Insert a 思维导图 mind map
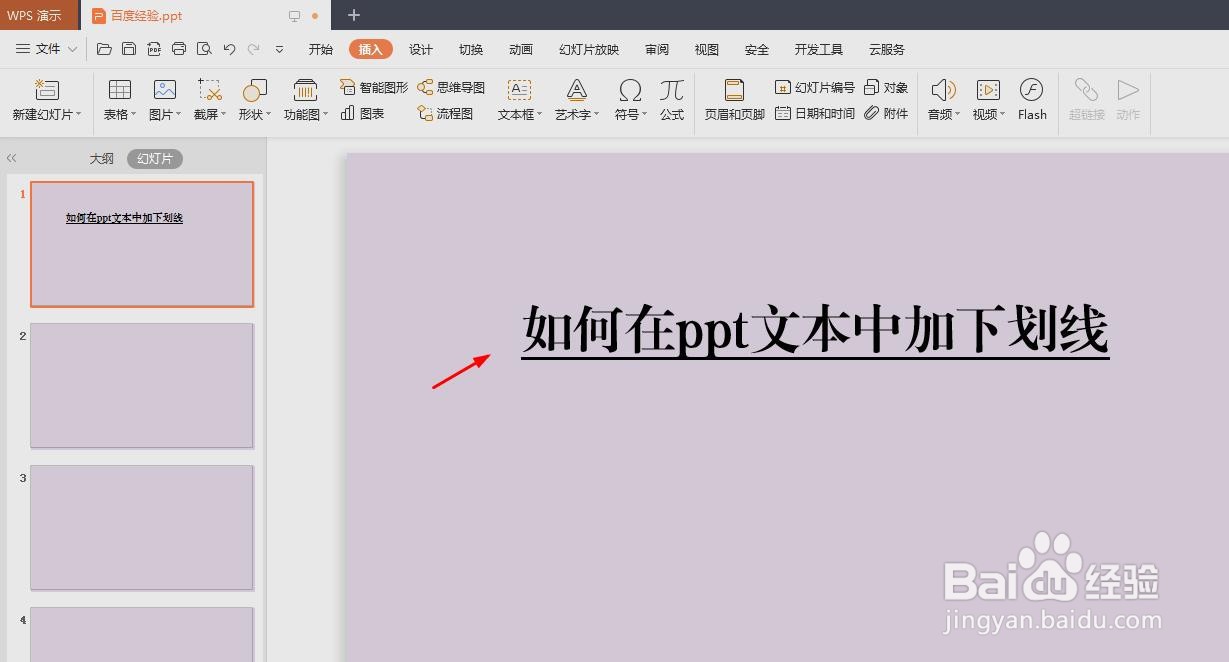Image resolution: width=1229 pixels, height=662 pixels. (x=451, y=88)
